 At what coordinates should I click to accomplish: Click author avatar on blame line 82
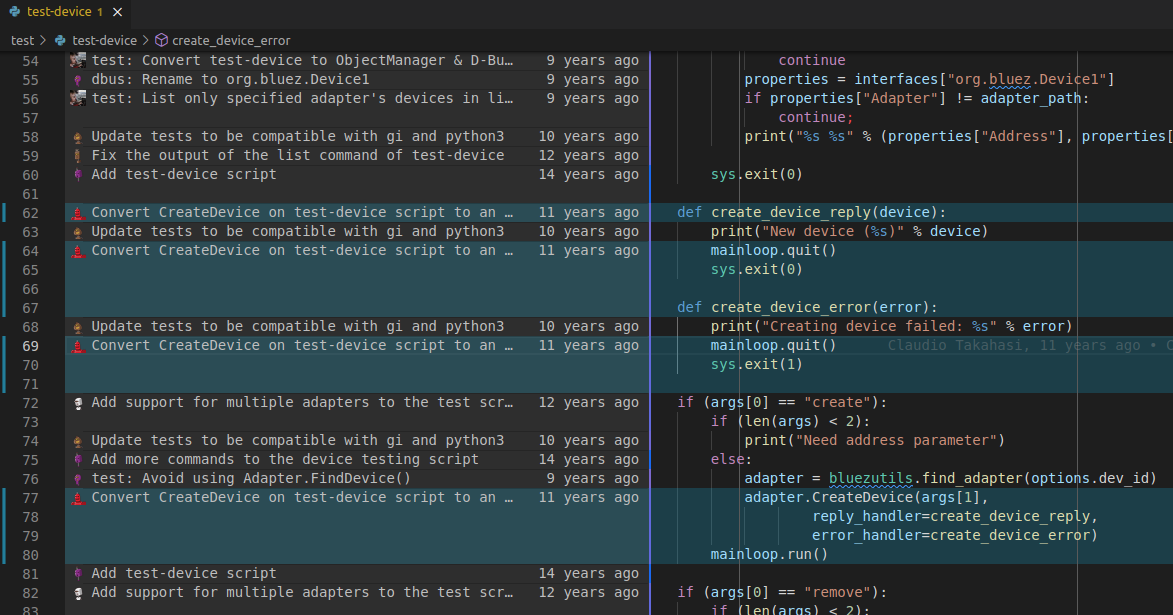[x=78, y=593]
